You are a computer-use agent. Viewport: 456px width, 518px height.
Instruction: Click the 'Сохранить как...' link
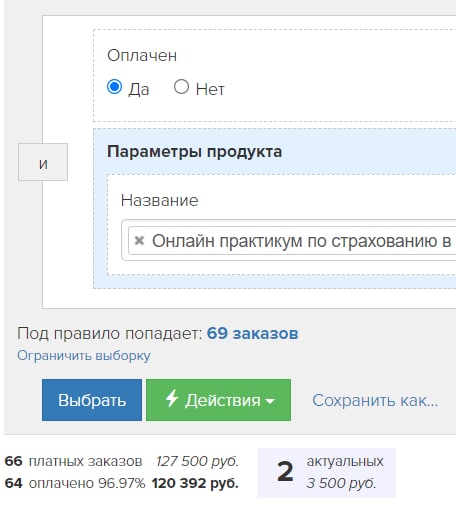(375, 400)
